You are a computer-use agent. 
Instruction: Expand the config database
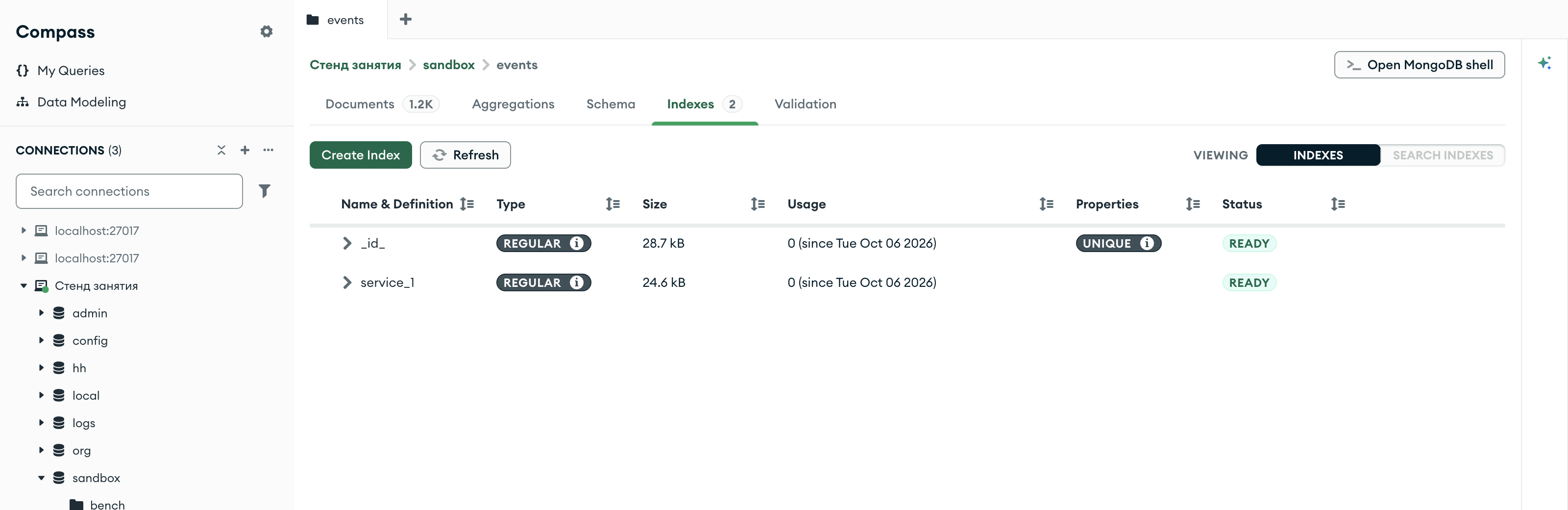[x=41, y=341]
